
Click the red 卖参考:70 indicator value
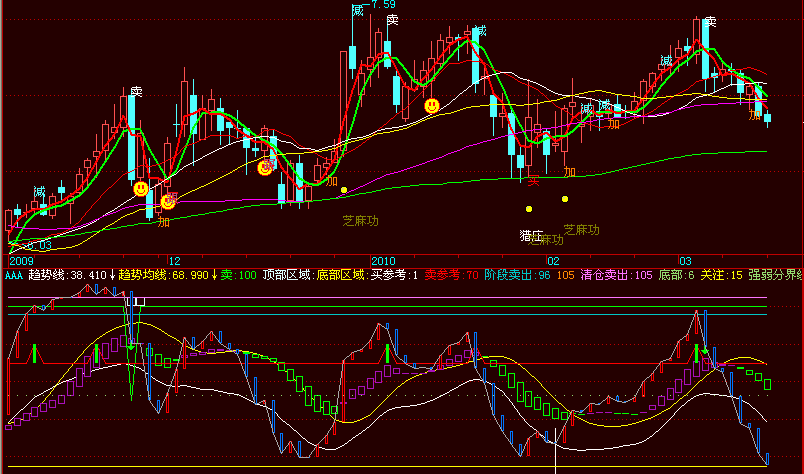(451, 275)
